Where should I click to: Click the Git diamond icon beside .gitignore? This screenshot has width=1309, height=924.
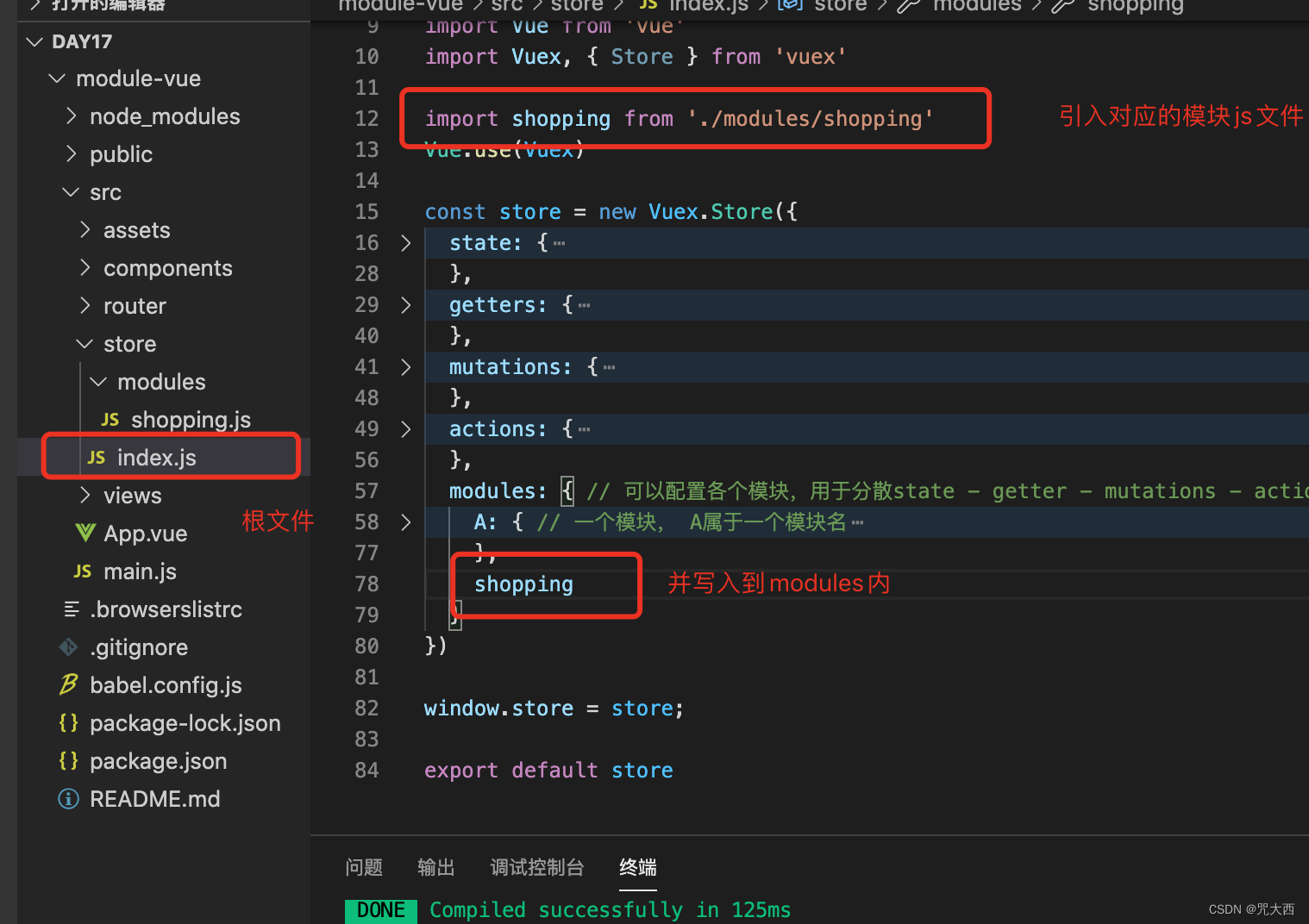[68, 646]
